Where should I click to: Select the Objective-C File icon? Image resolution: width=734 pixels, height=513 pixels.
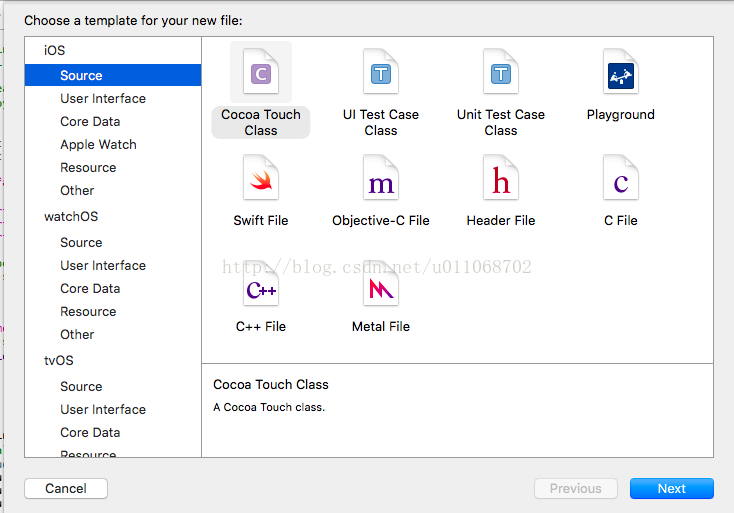[381, 178]
